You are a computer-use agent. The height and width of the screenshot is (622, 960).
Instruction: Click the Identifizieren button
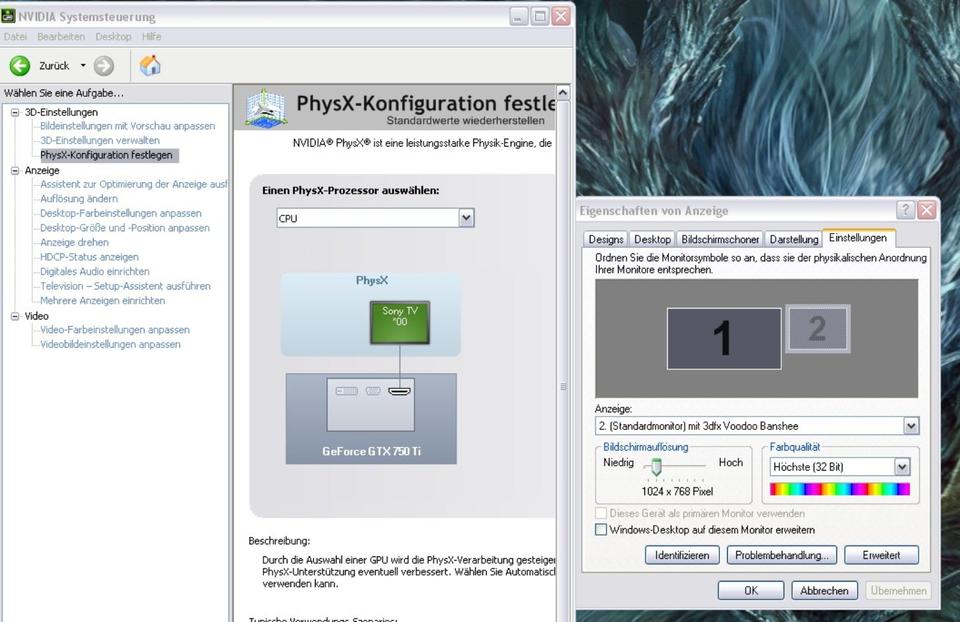click(681, 555)
